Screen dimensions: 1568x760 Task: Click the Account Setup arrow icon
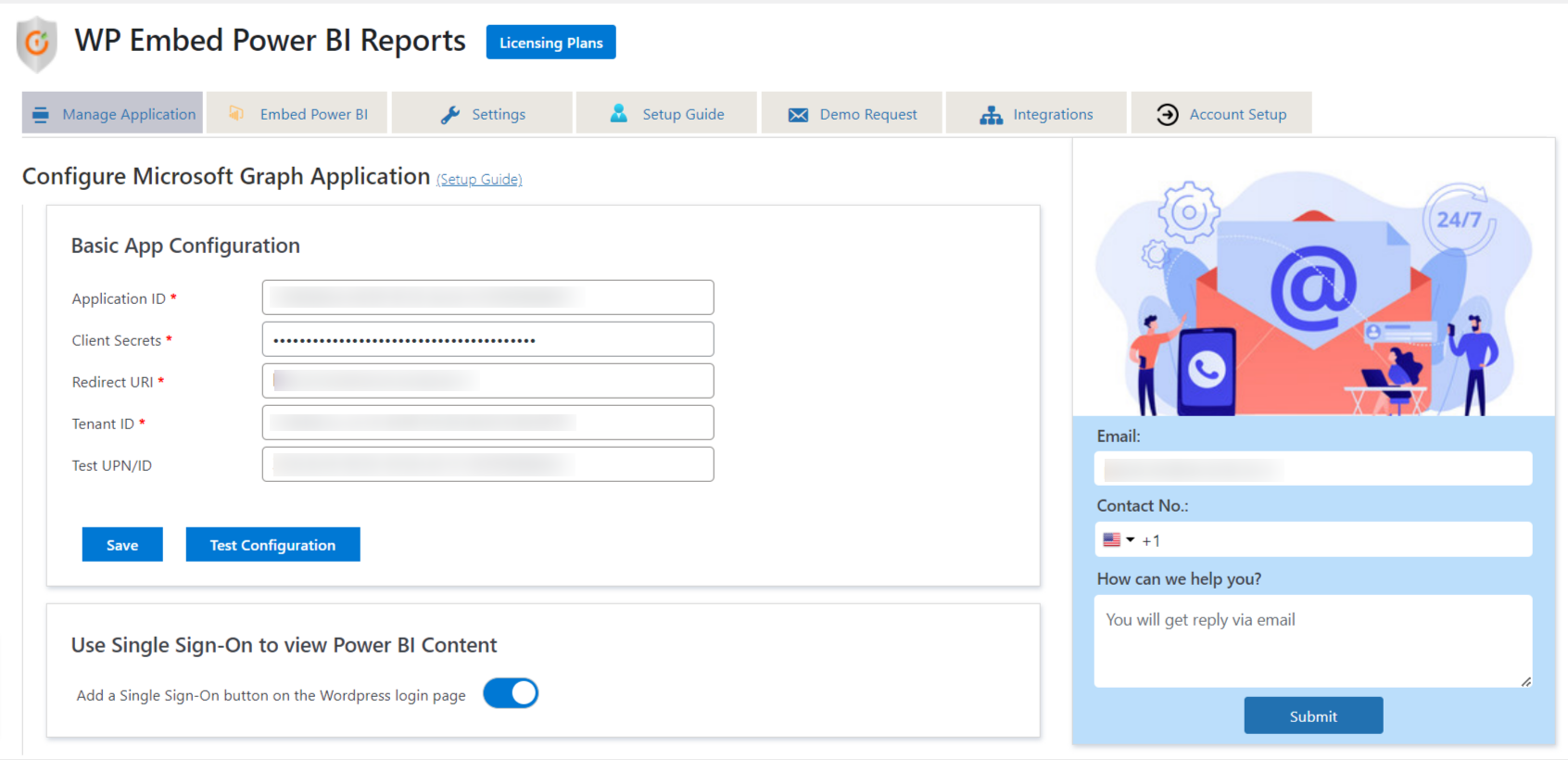1167,114
